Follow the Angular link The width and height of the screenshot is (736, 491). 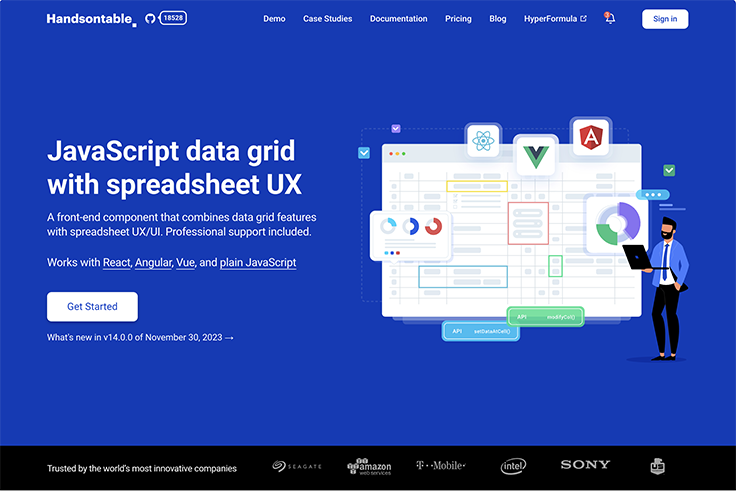(153, 262)
